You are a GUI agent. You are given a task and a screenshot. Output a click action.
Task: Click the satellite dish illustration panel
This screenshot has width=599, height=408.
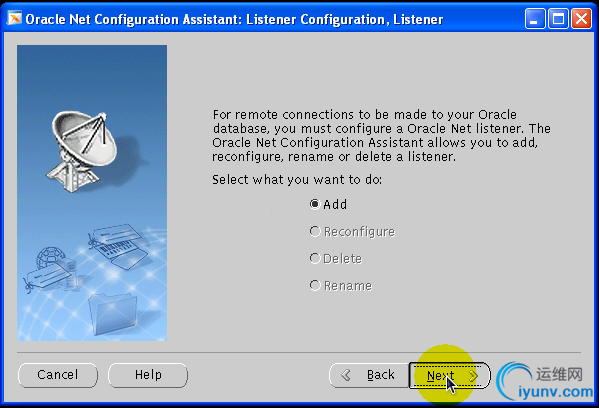click(x=92, y=193)
